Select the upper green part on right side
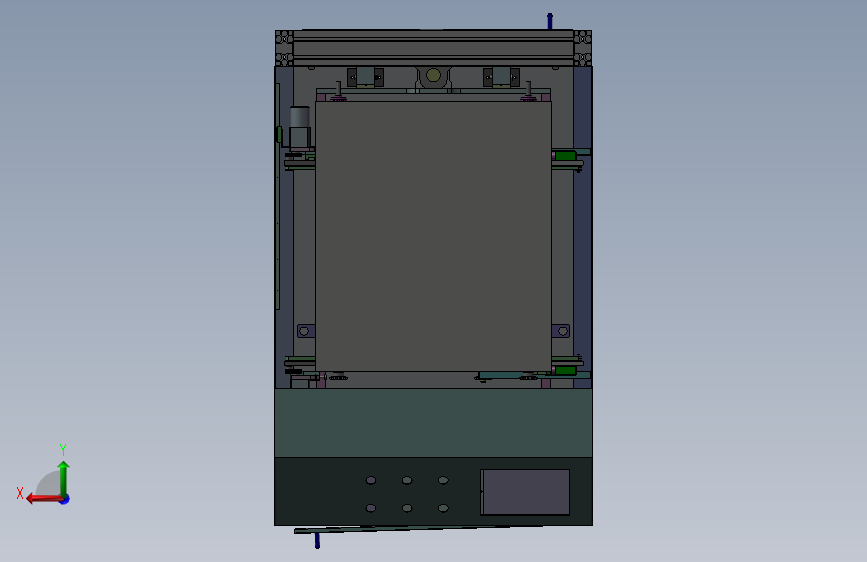 566,155
